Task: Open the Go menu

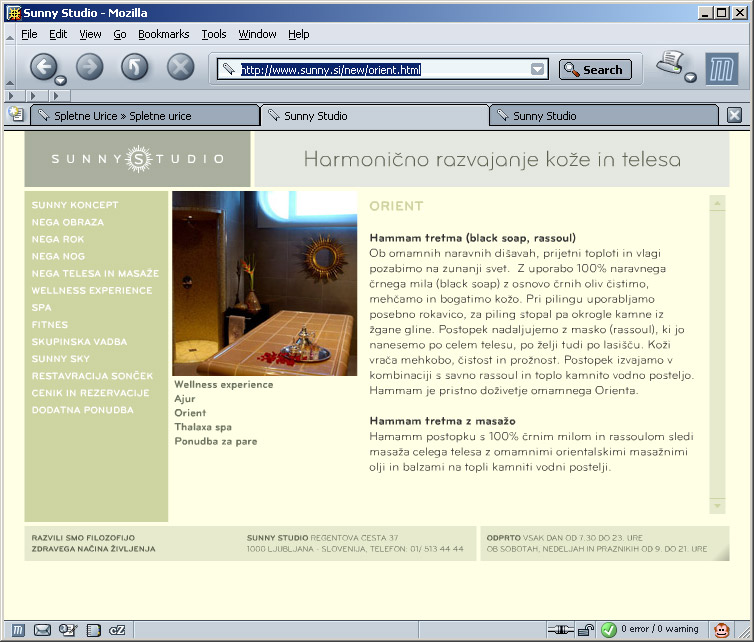Action: point(120,34)
